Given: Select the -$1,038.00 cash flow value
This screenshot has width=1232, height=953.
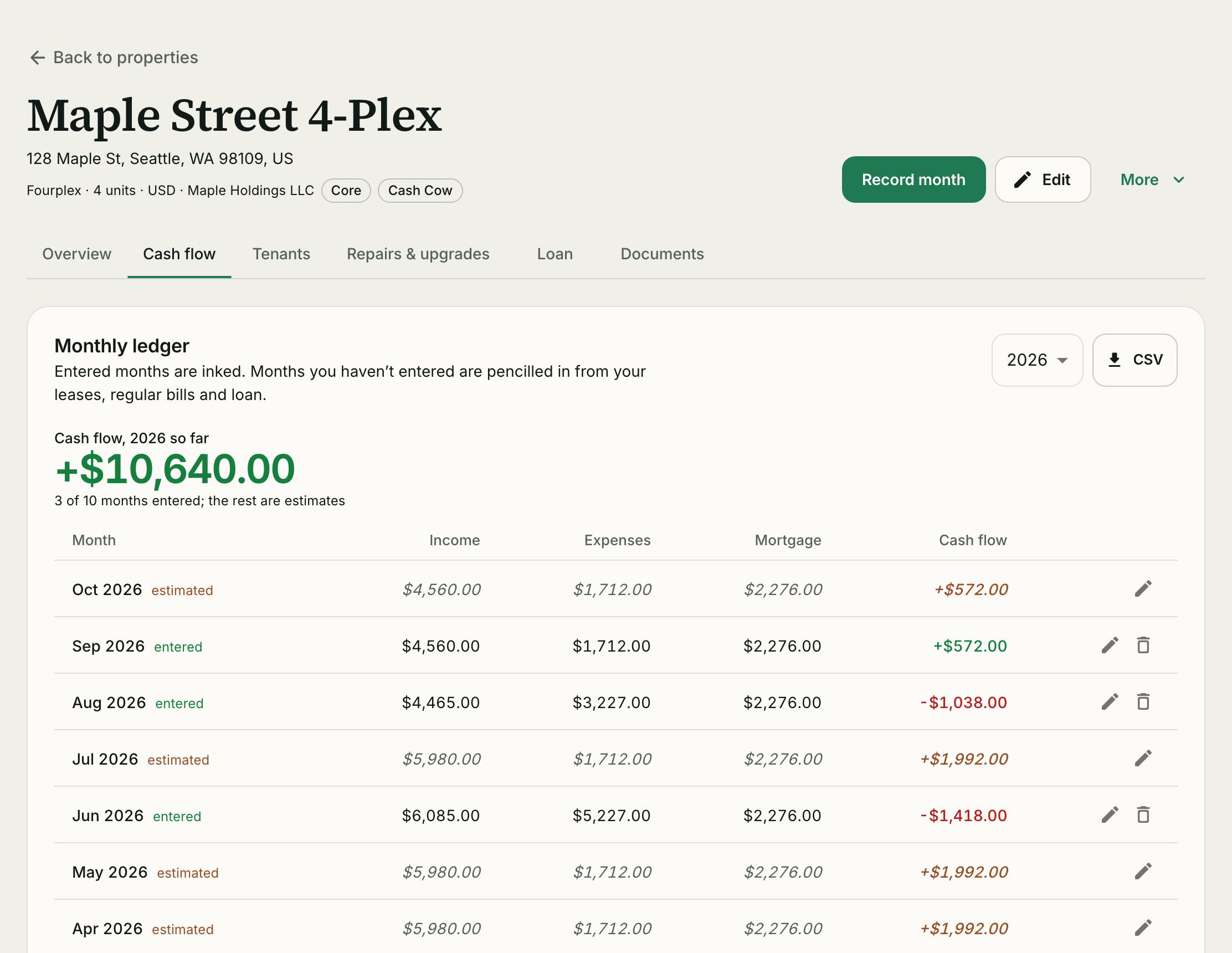Looking at the screenshot, I should click(963, 703).
